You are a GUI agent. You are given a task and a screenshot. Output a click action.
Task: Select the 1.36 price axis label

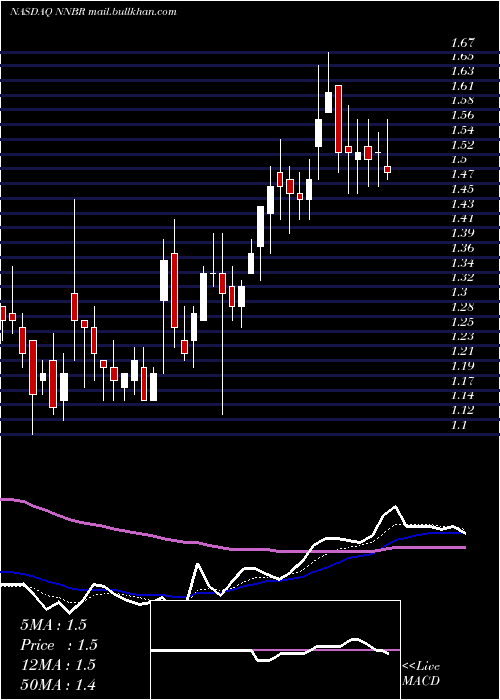462,248
